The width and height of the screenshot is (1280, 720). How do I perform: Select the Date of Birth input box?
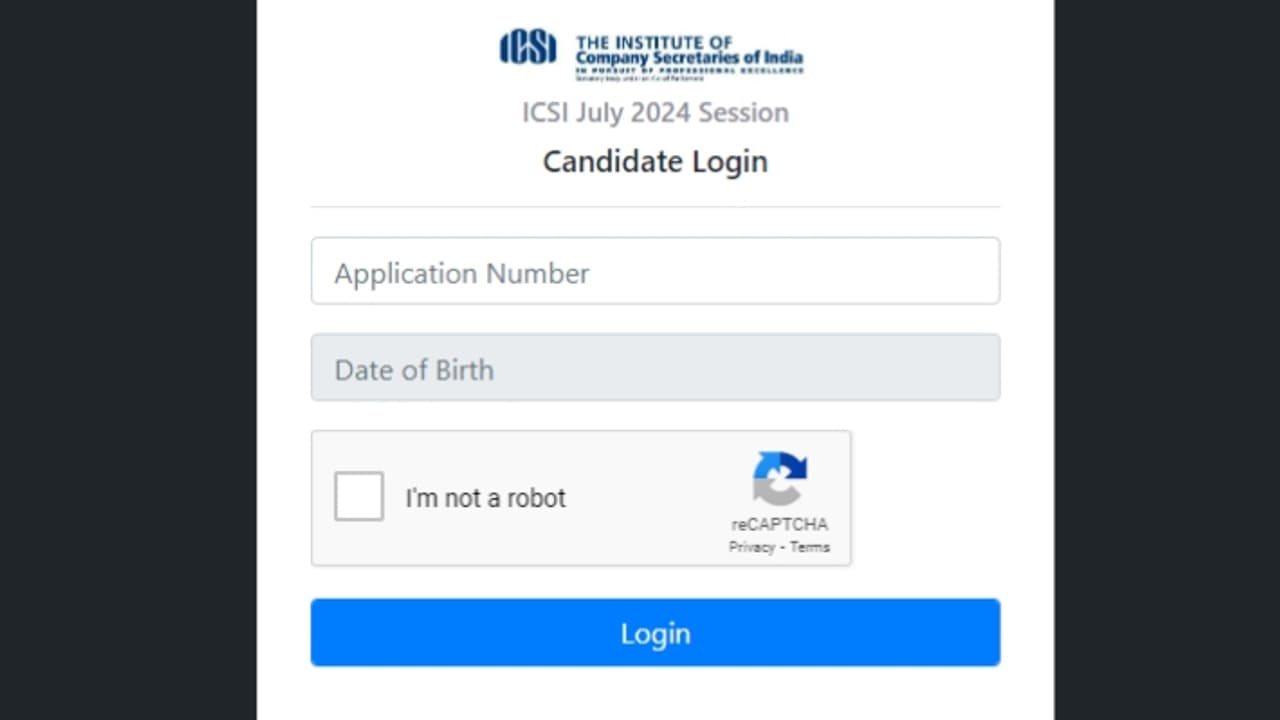click(x=655, y=368)
